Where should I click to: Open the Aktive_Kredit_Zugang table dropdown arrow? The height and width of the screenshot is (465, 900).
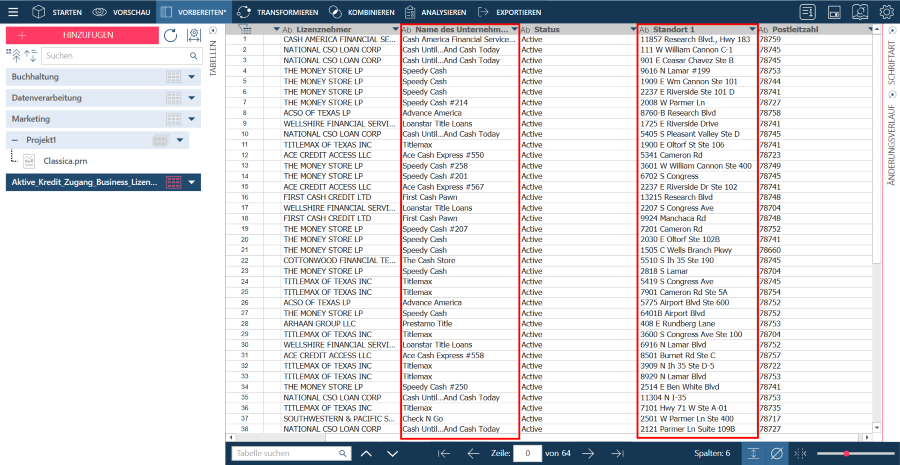[192, 183]
